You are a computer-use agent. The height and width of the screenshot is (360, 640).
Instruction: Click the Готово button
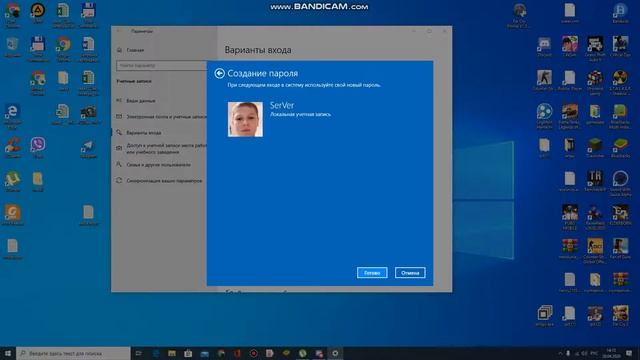(x=372, y=273)
